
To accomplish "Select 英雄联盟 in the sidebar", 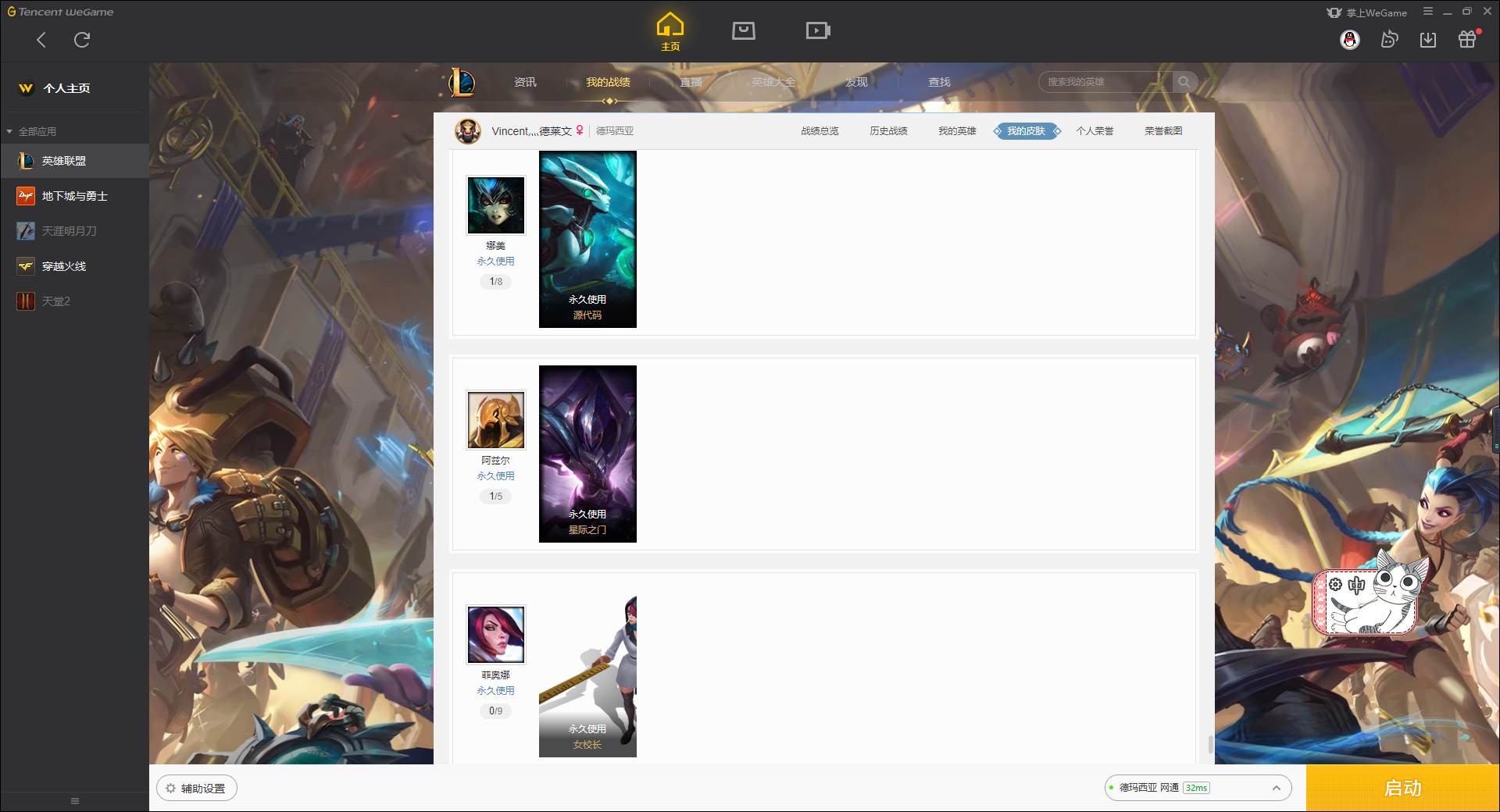I will pyautogui.click(x=74, y=161).
